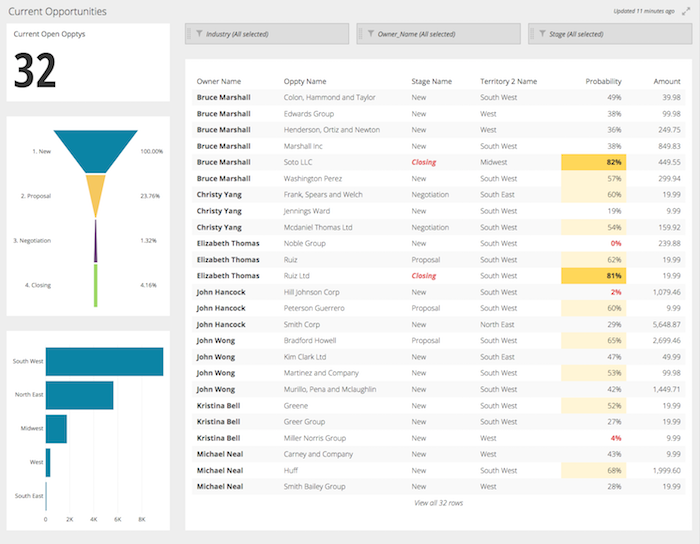
Task: Click the 1,079.46 amount cell
Action: (667, 292)
